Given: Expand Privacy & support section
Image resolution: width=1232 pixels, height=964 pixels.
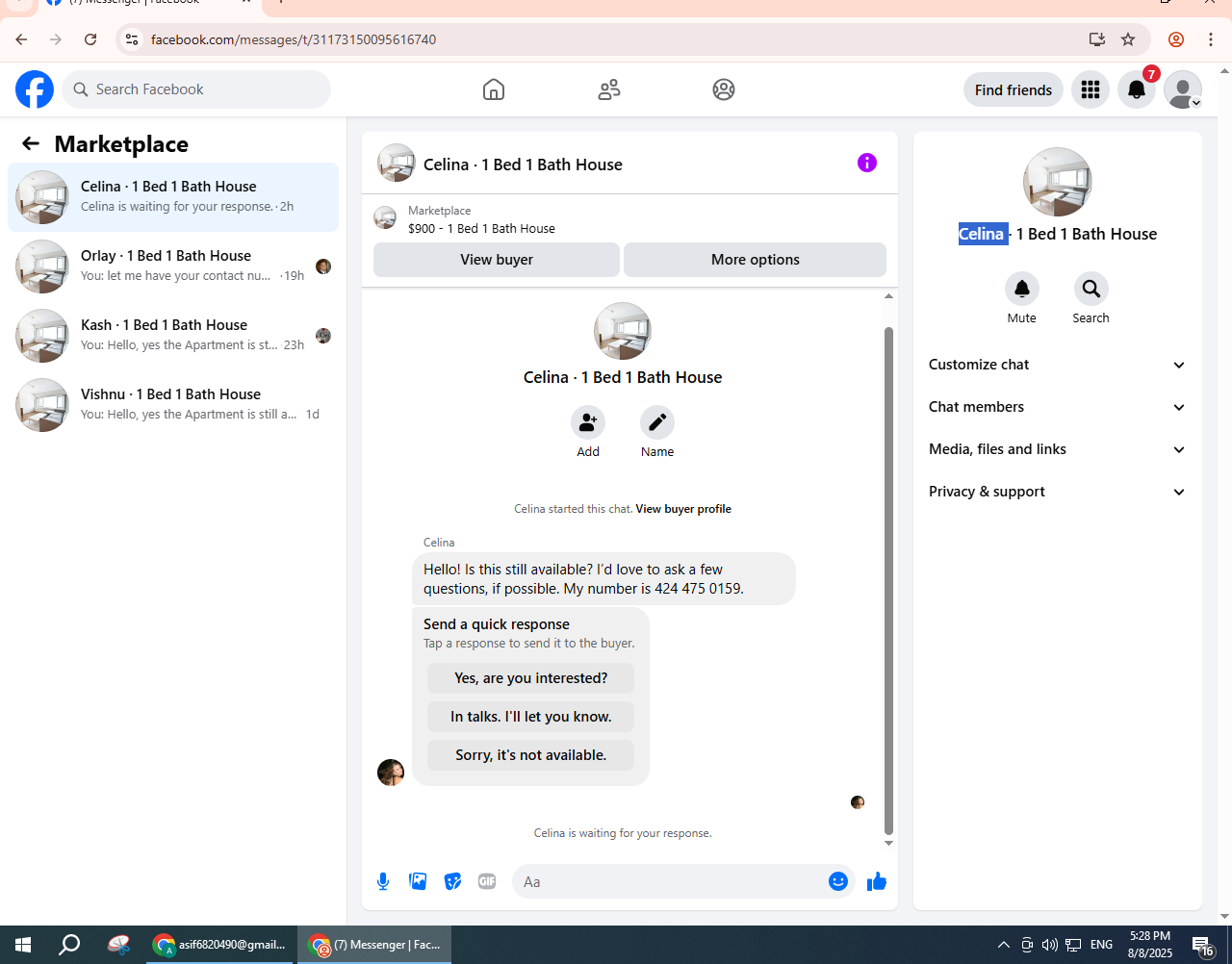Looking at the screenshot, I should [1057, 492].
